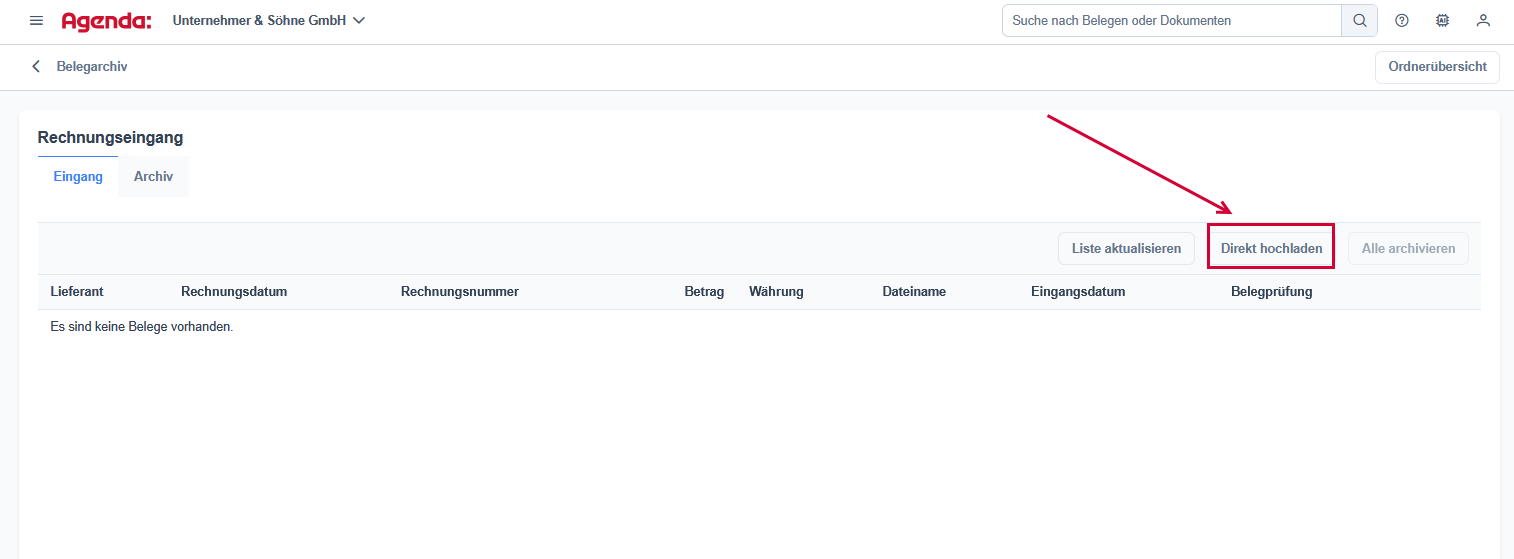Switch to the Eingang tab
Screen dimensions: 1514x559
pos(78,177)
